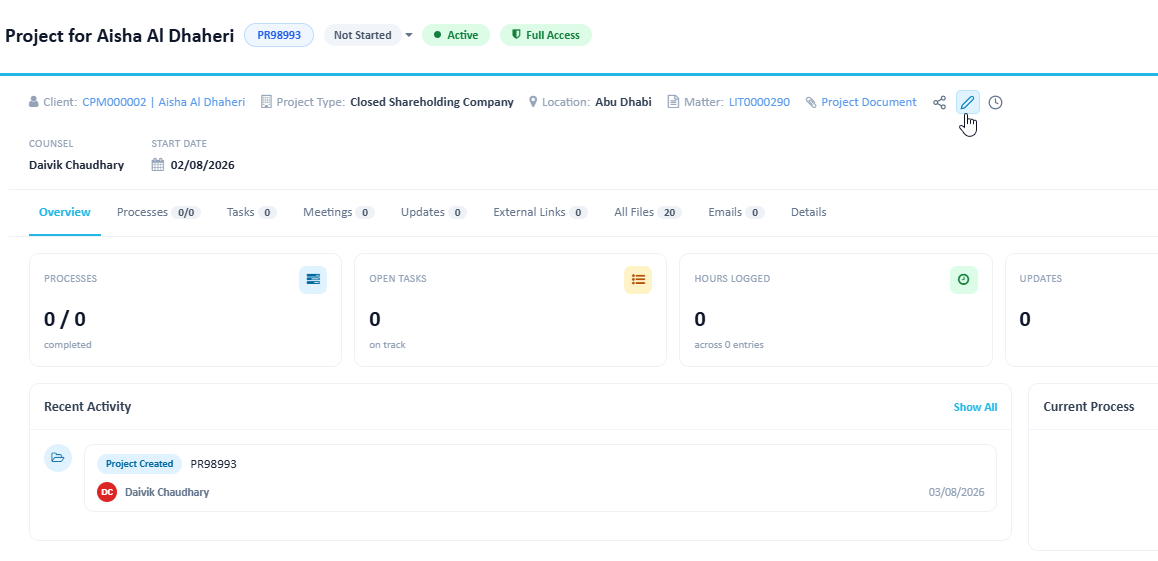
Task: Click the folder icon in Recent Activity
Action: (58, 458)
